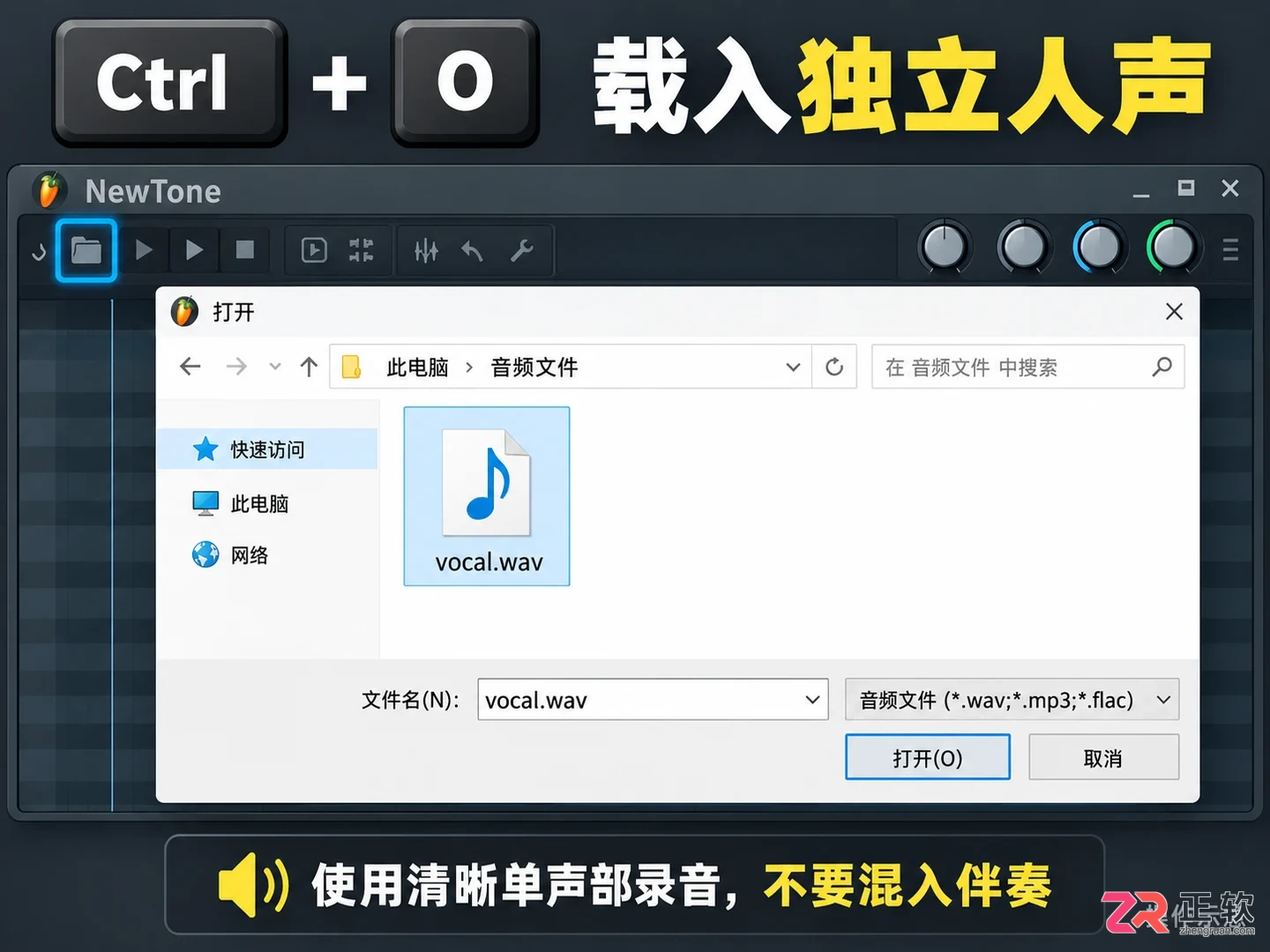Expand the 文件名 dropdown arrow
This screenshot has width=1270, height=952.
point(812,700)
